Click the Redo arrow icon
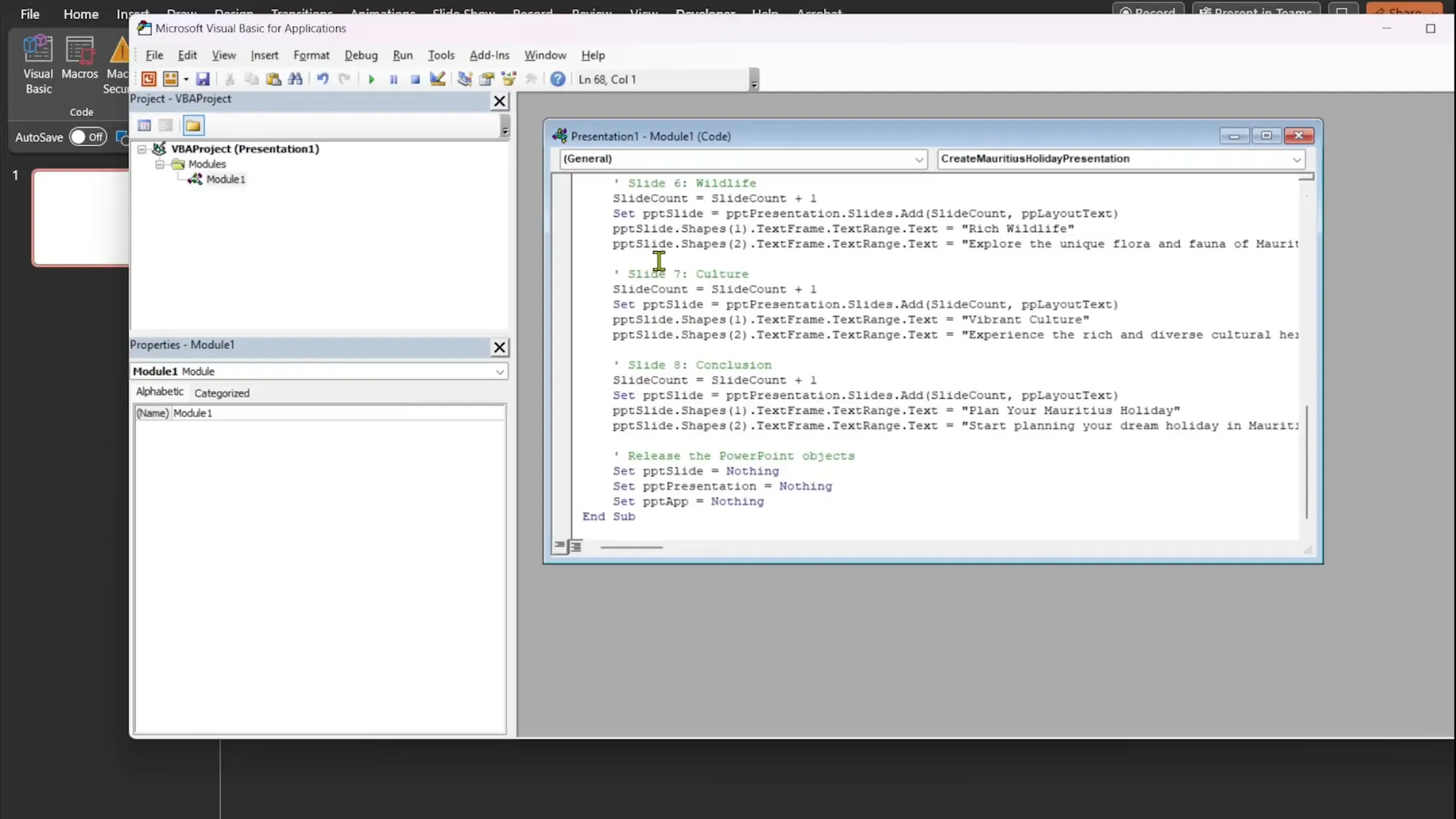This screenshot has height=819, width=1456. click(x=345, y=79)
